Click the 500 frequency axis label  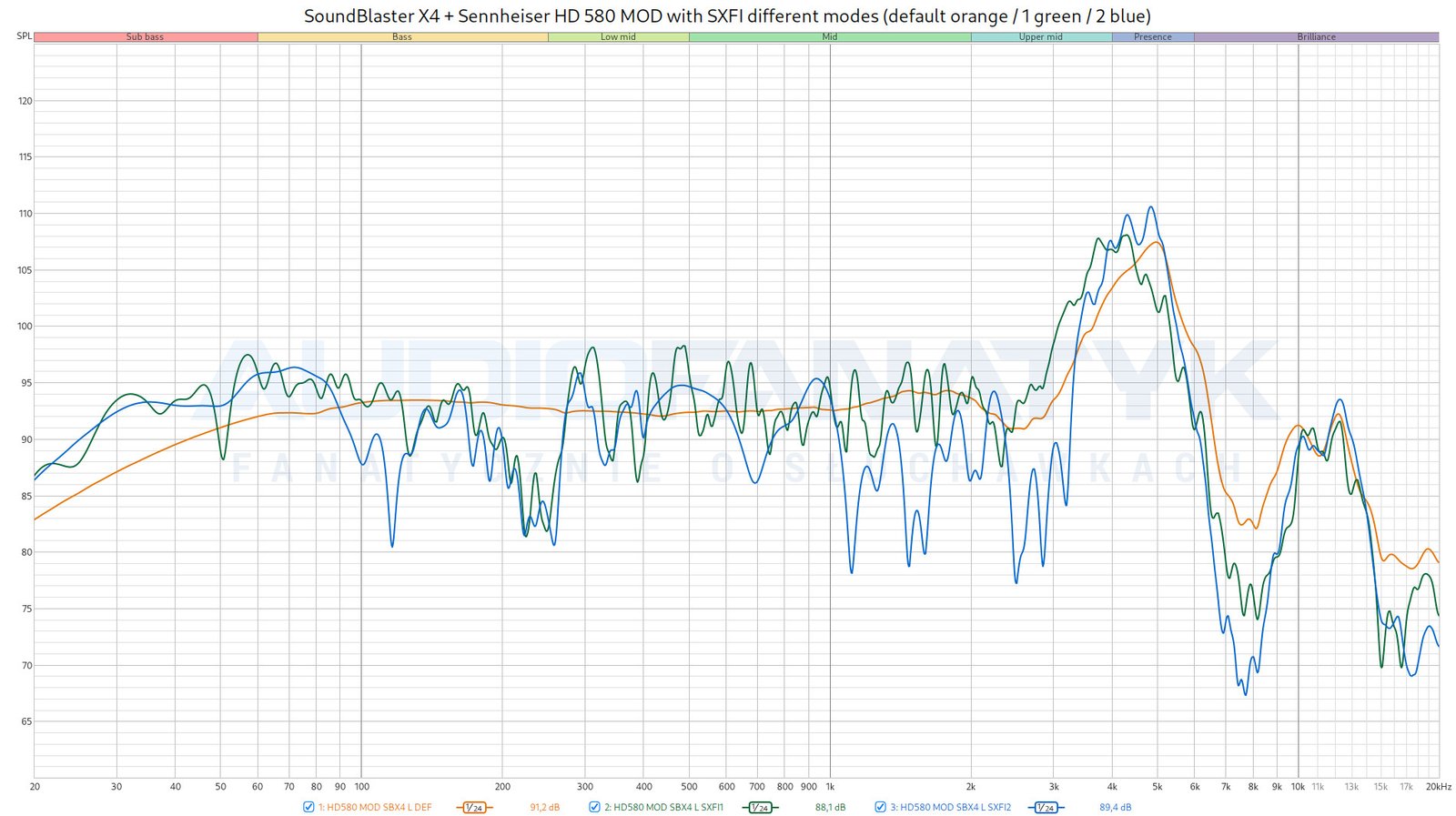pyautogui.click(x=689, y=787)
